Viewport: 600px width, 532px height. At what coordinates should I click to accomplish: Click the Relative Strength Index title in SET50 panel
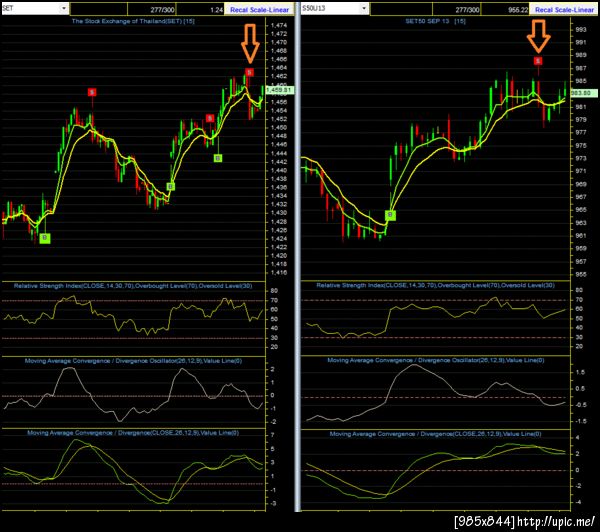click(x=435, y=285)
